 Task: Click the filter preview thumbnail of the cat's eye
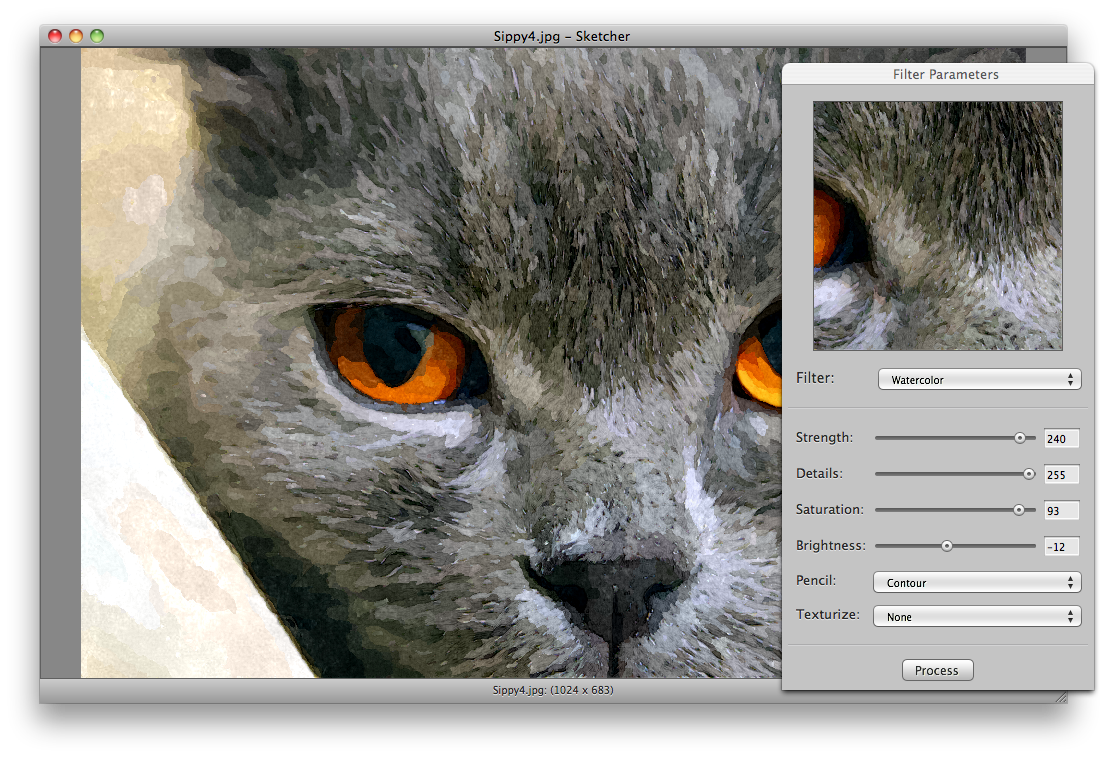[x=937, y=225]
